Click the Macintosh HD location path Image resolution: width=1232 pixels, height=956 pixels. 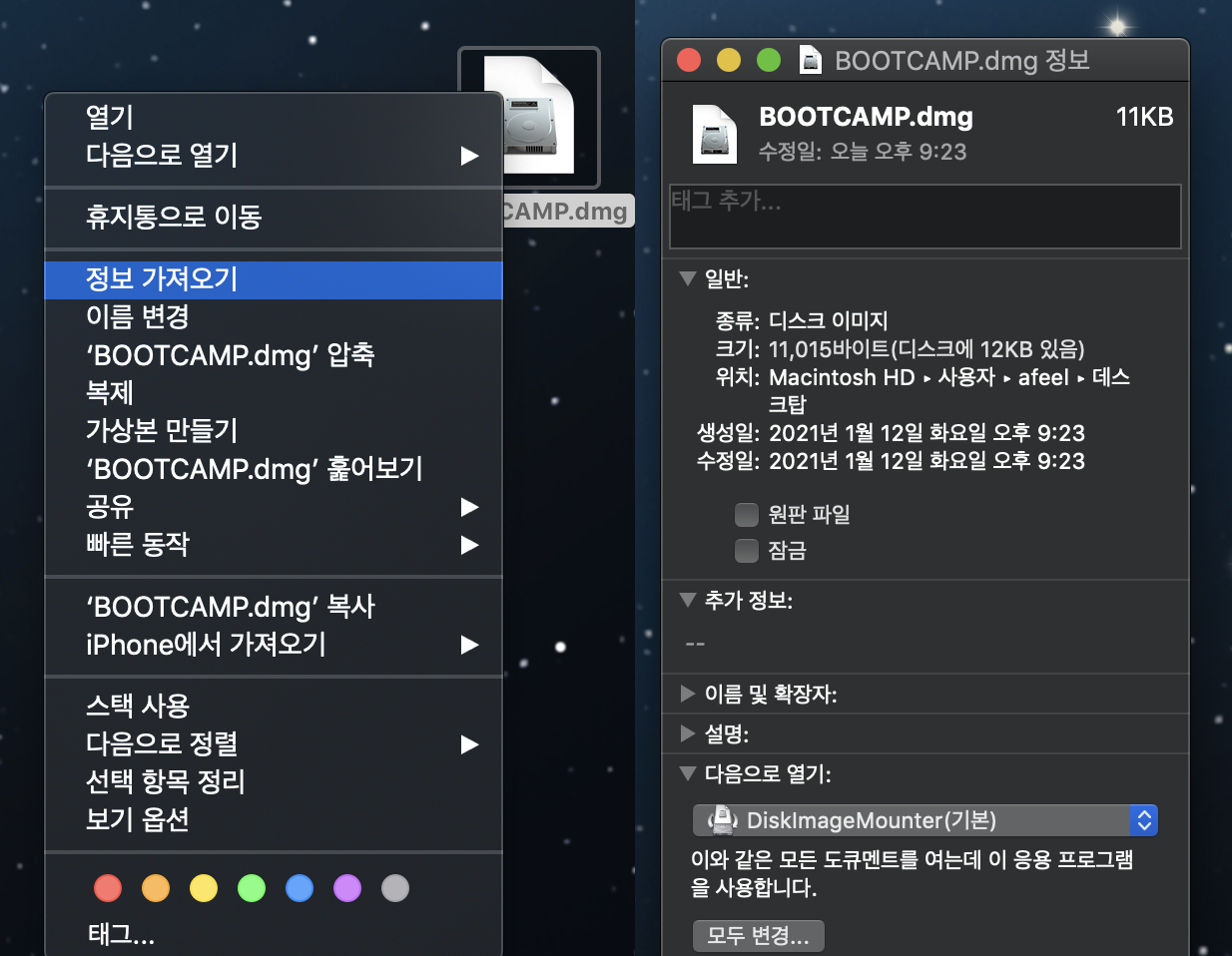point(949,390)
